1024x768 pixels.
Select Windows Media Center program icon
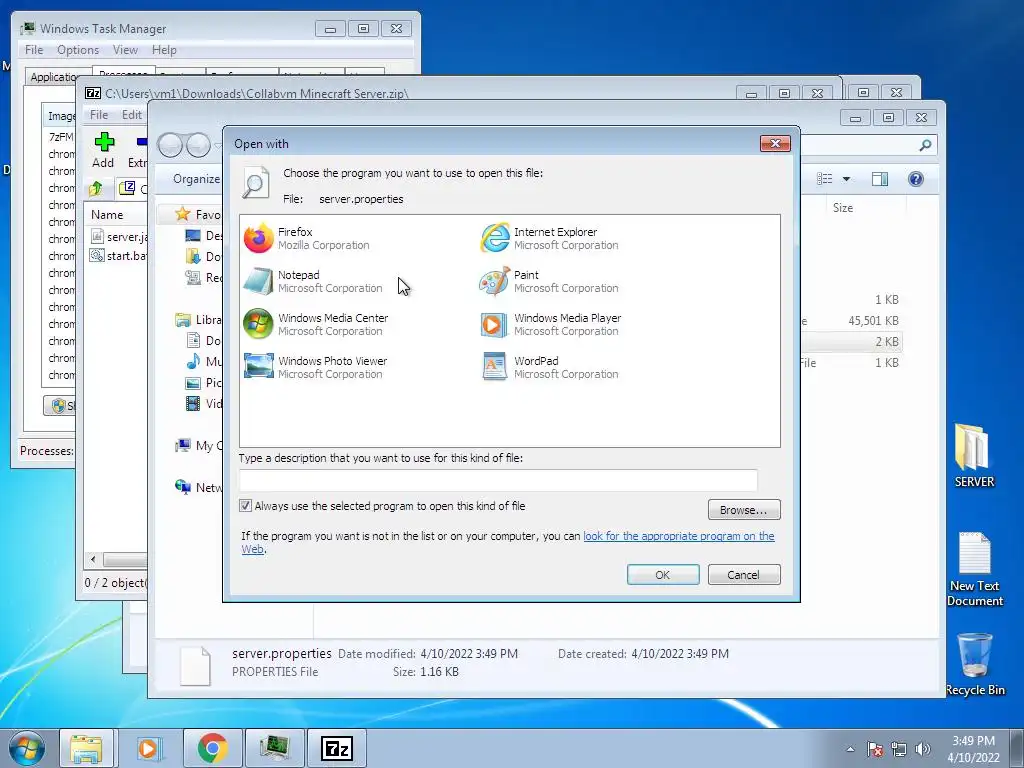(258, 324)
